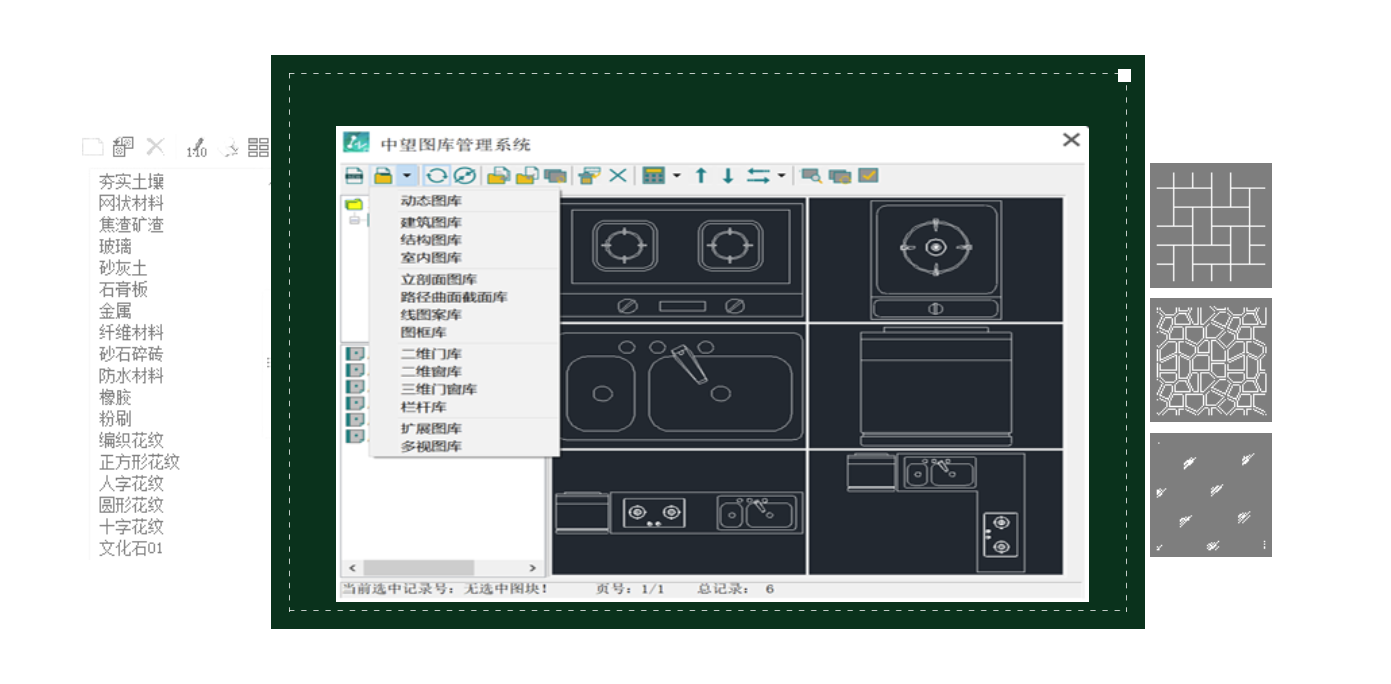
Task: Open dropdown arrow beside the open library icon
Action: coord(407,175)
